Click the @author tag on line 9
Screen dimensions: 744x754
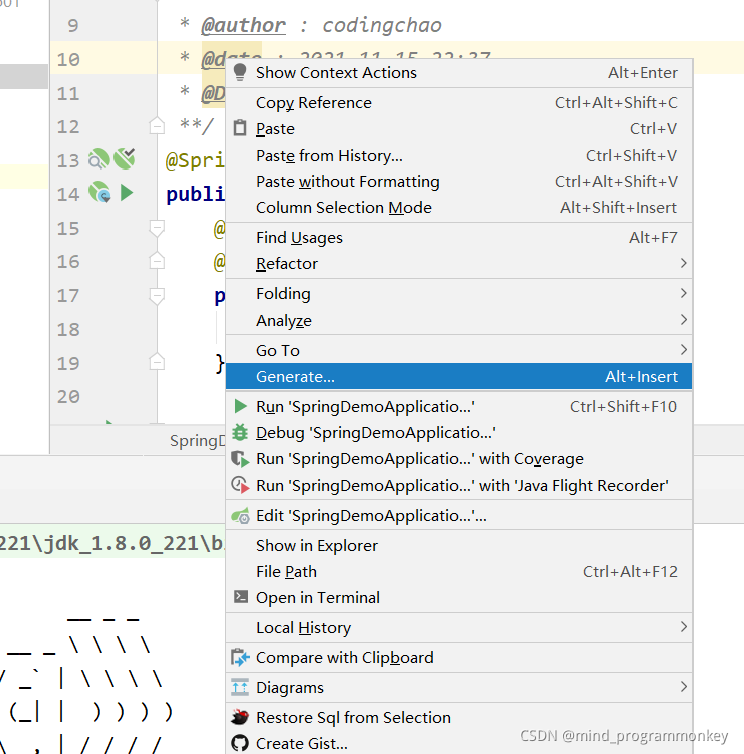point(243,25)
